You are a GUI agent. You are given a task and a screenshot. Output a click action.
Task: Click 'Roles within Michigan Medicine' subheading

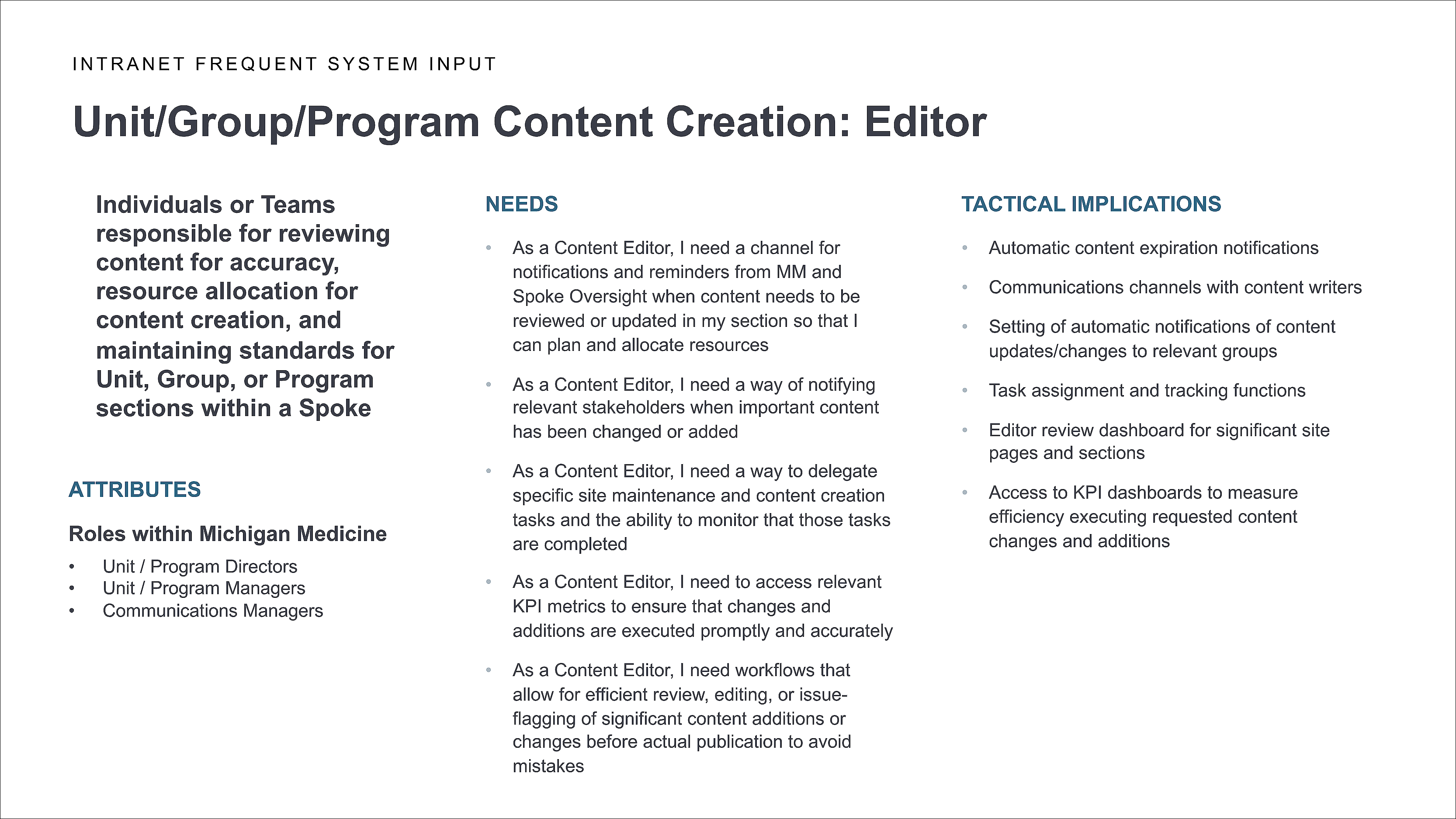227,534
